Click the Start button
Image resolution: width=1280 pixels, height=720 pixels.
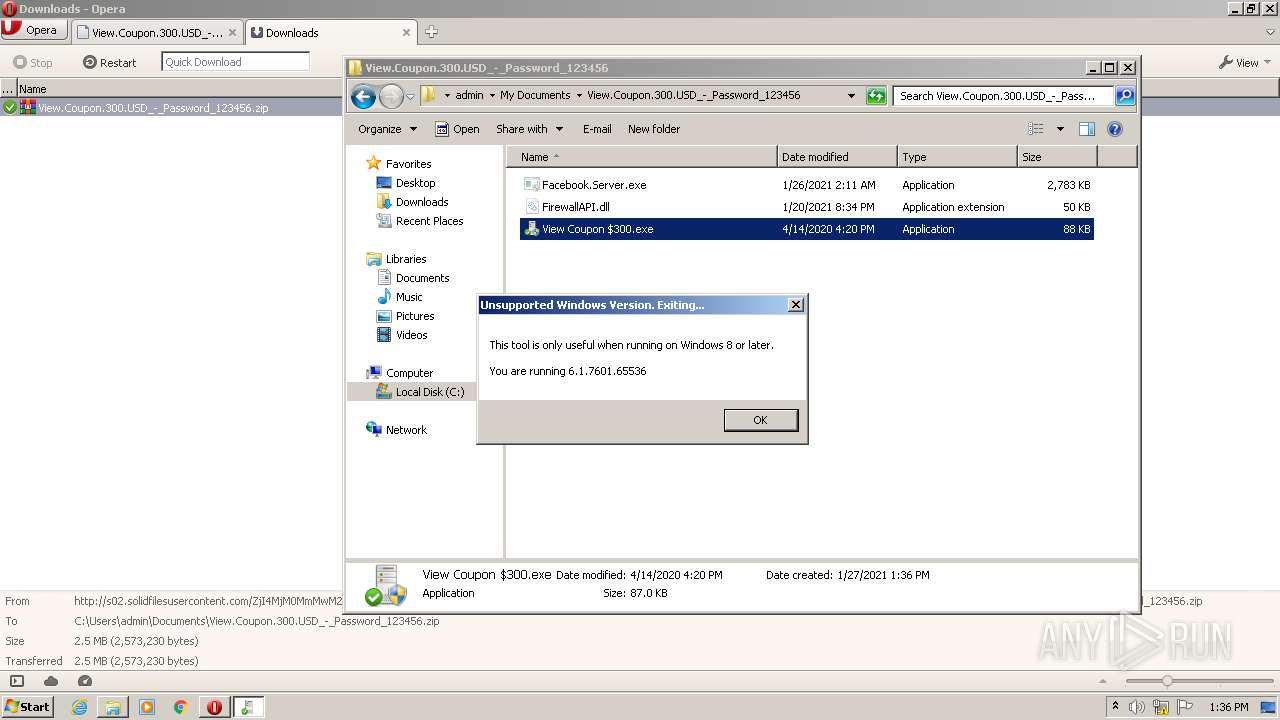pos(28,707)
